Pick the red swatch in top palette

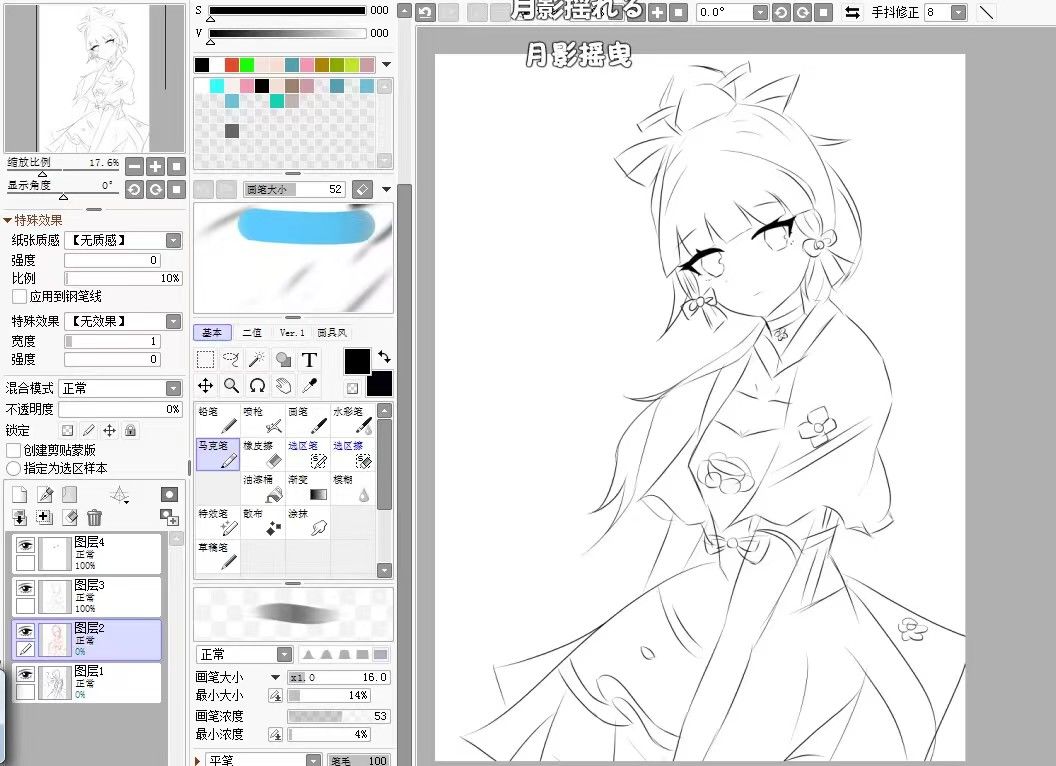pos(232,65)
